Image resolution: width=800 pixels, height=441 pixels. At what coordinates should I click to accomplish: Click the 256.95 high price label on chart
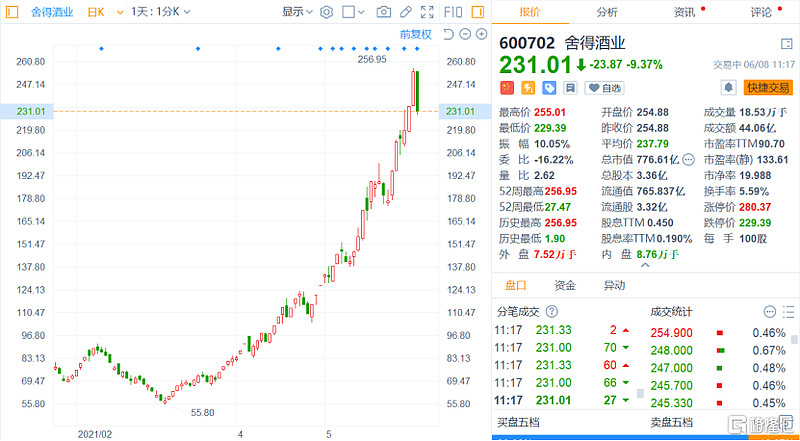pos(373,59)
